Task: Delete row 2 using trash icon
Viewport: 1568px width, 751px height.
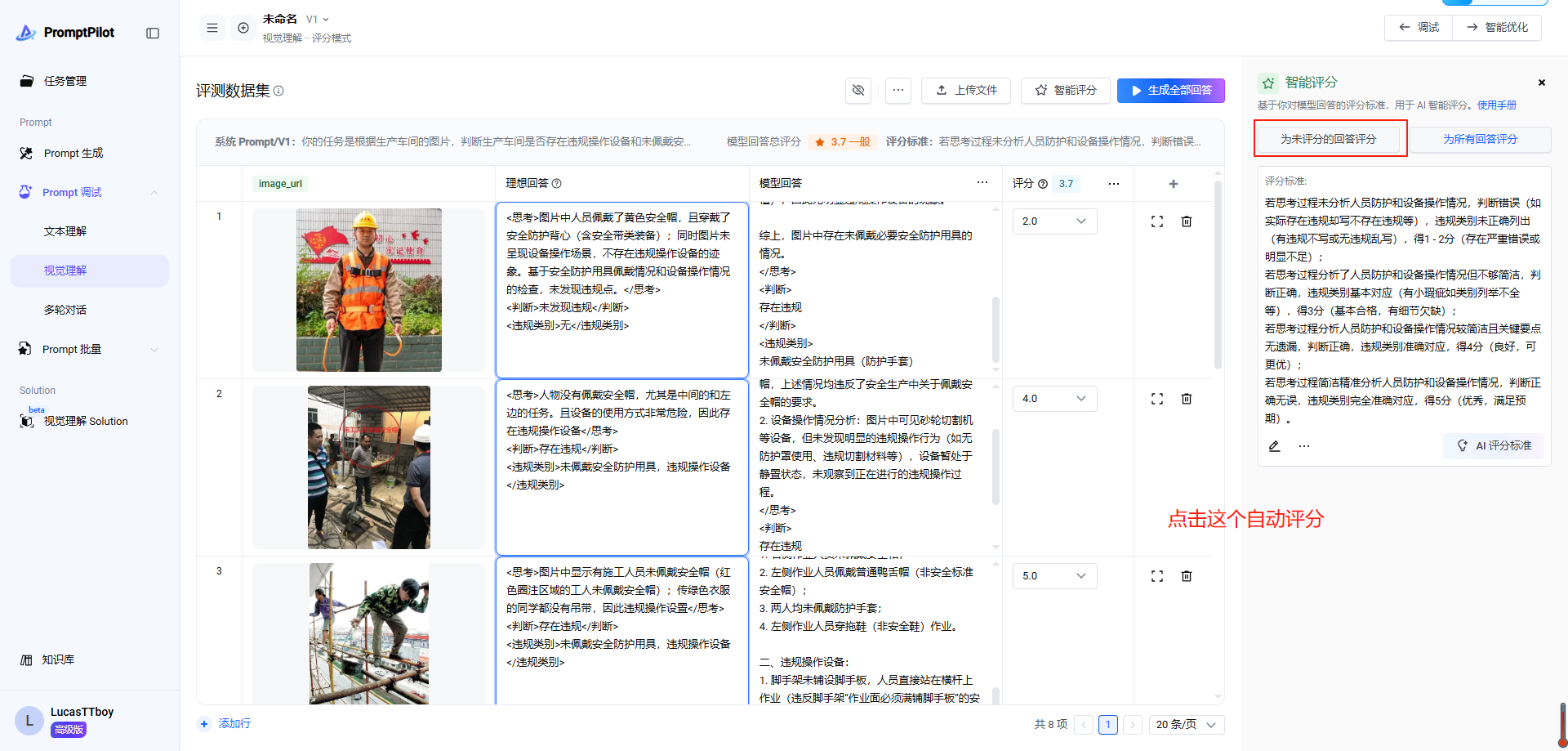Action: pyautogui.click(x=1187, y=399)
